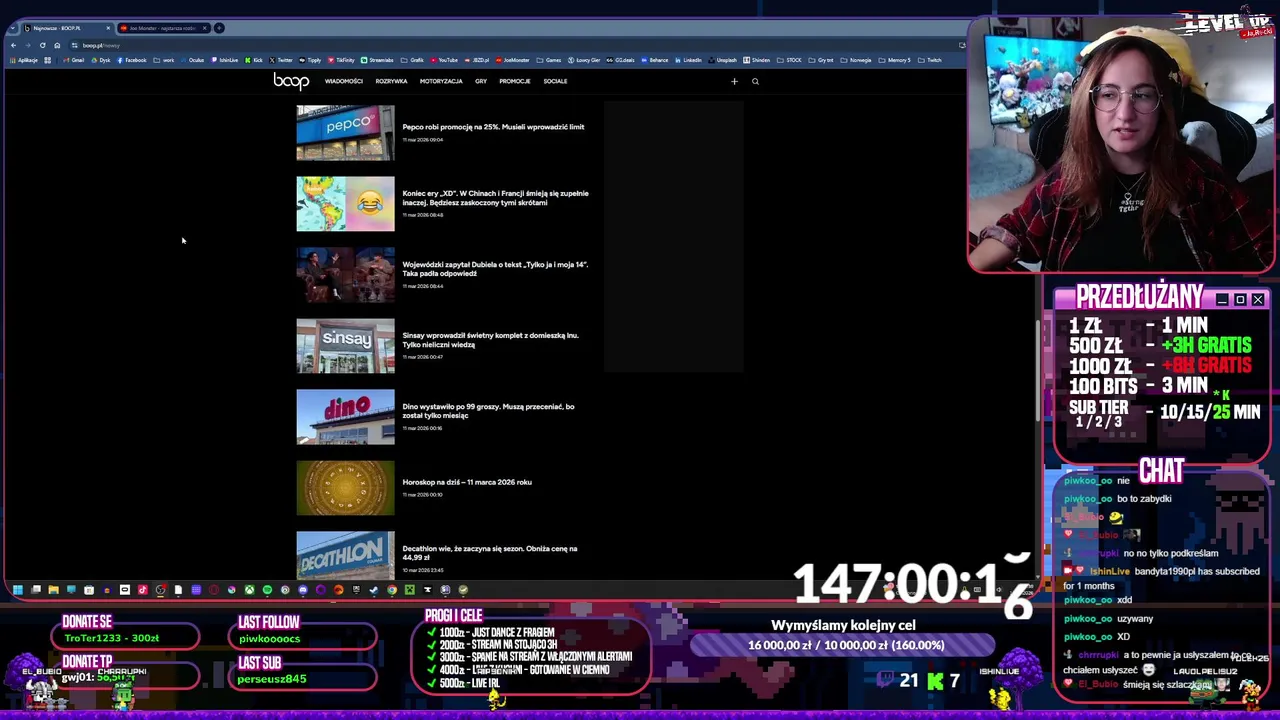This screenshot has height=720, width=1280.
Task: Open ROZRYWKA section on boop
Action: tap(391, 82)
